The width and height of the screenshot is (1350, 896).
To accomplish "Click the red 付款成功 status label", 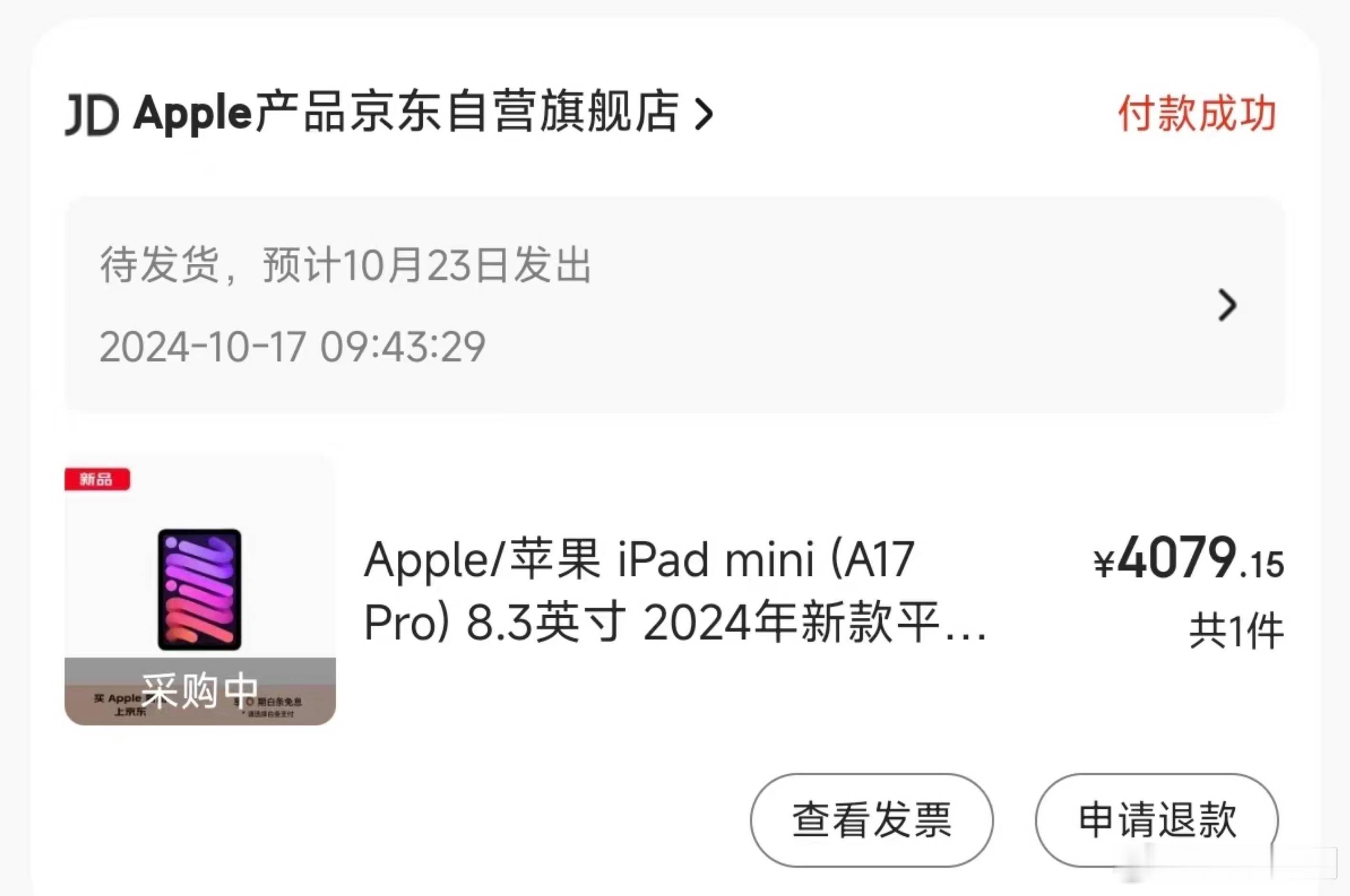I will (1197, 114).
